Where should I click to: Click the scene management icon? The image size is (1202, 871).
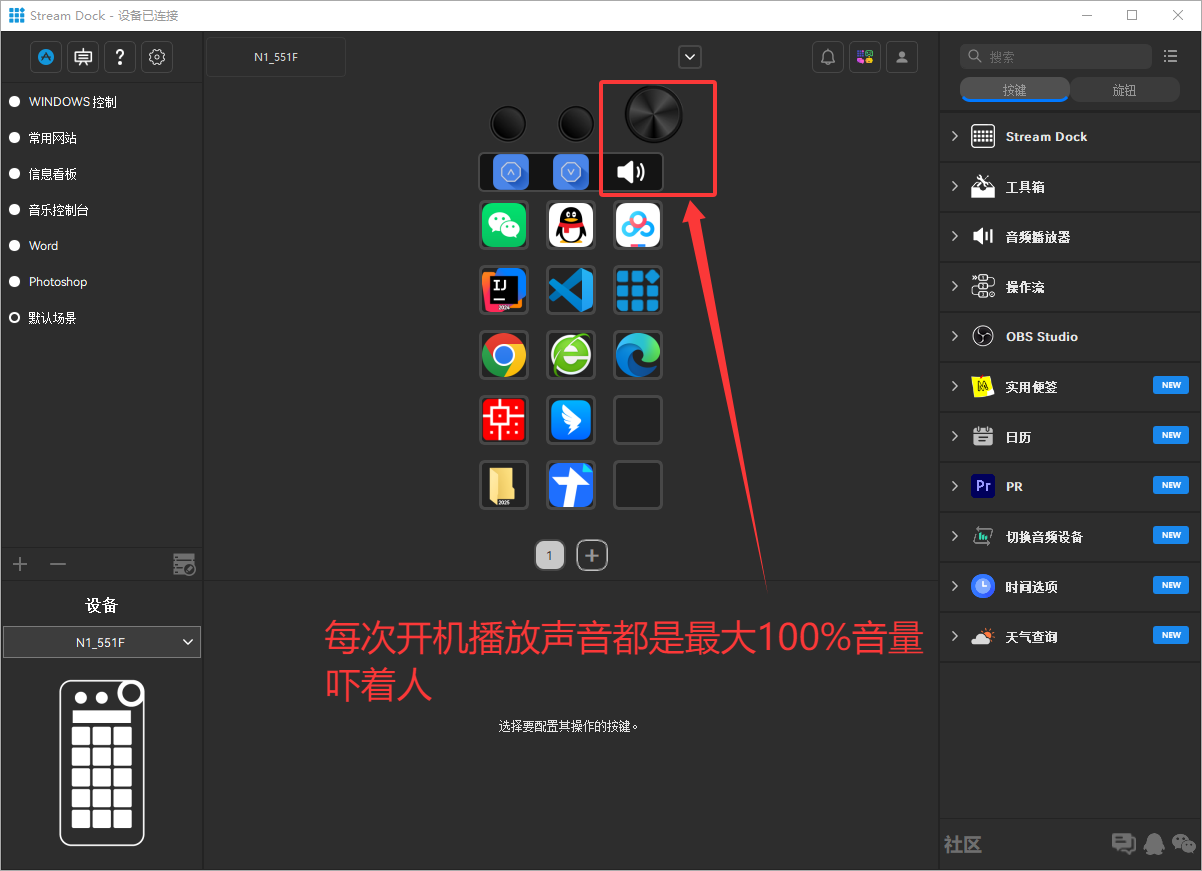[184, 564]
